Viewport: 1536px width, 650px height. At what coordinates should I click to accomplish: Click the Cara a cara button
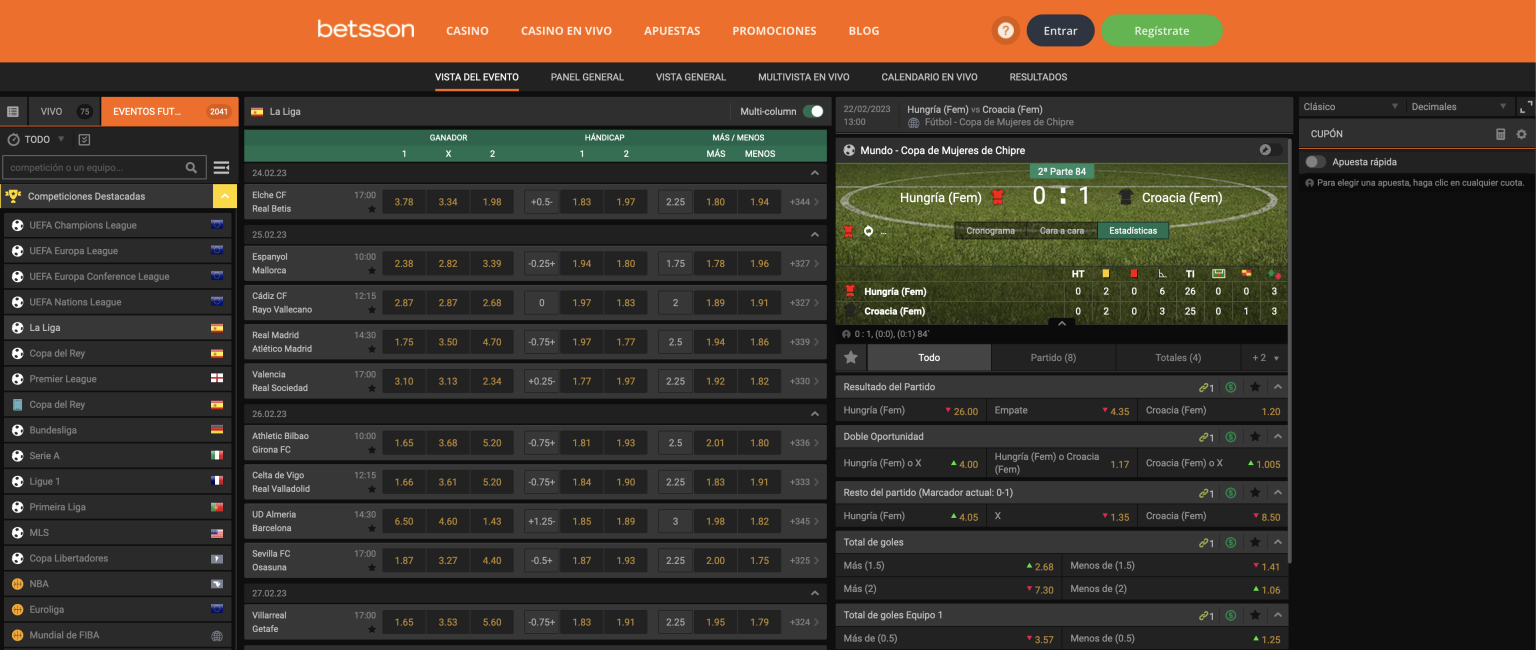[1061, 231]
